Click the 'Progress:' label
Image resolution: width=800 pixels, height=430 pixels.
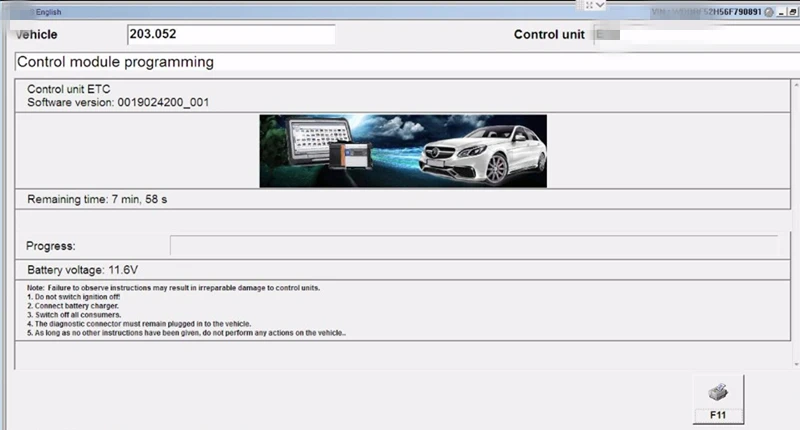51,246
